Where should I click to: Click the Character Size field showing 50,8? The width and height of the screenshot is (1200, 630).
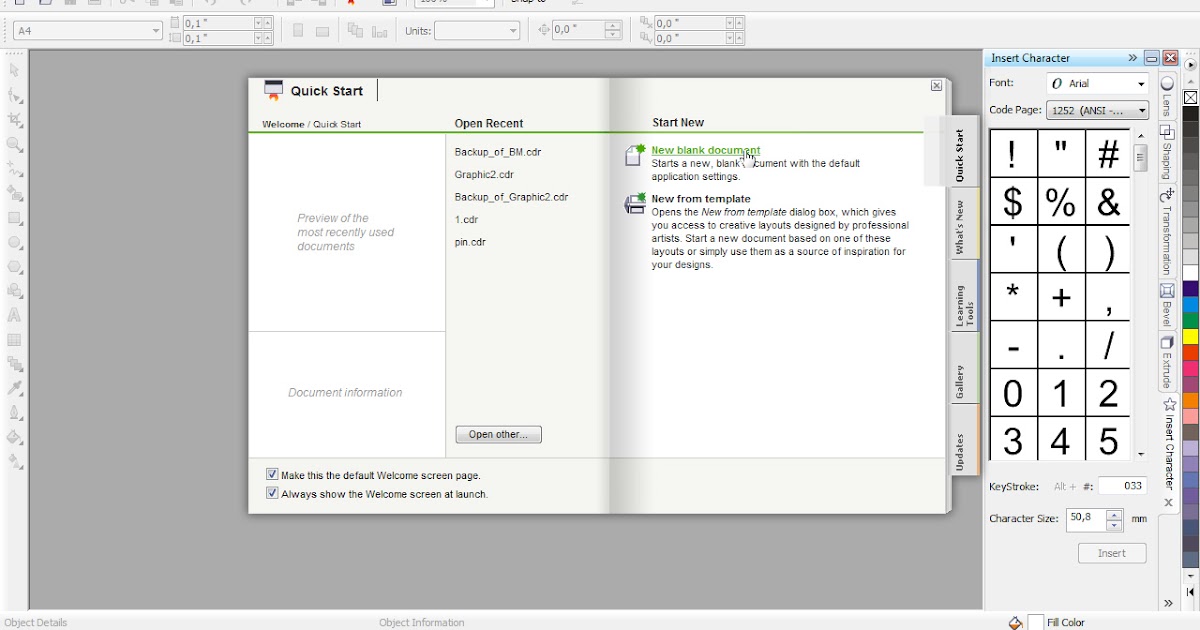click(x=1086, y=519)
